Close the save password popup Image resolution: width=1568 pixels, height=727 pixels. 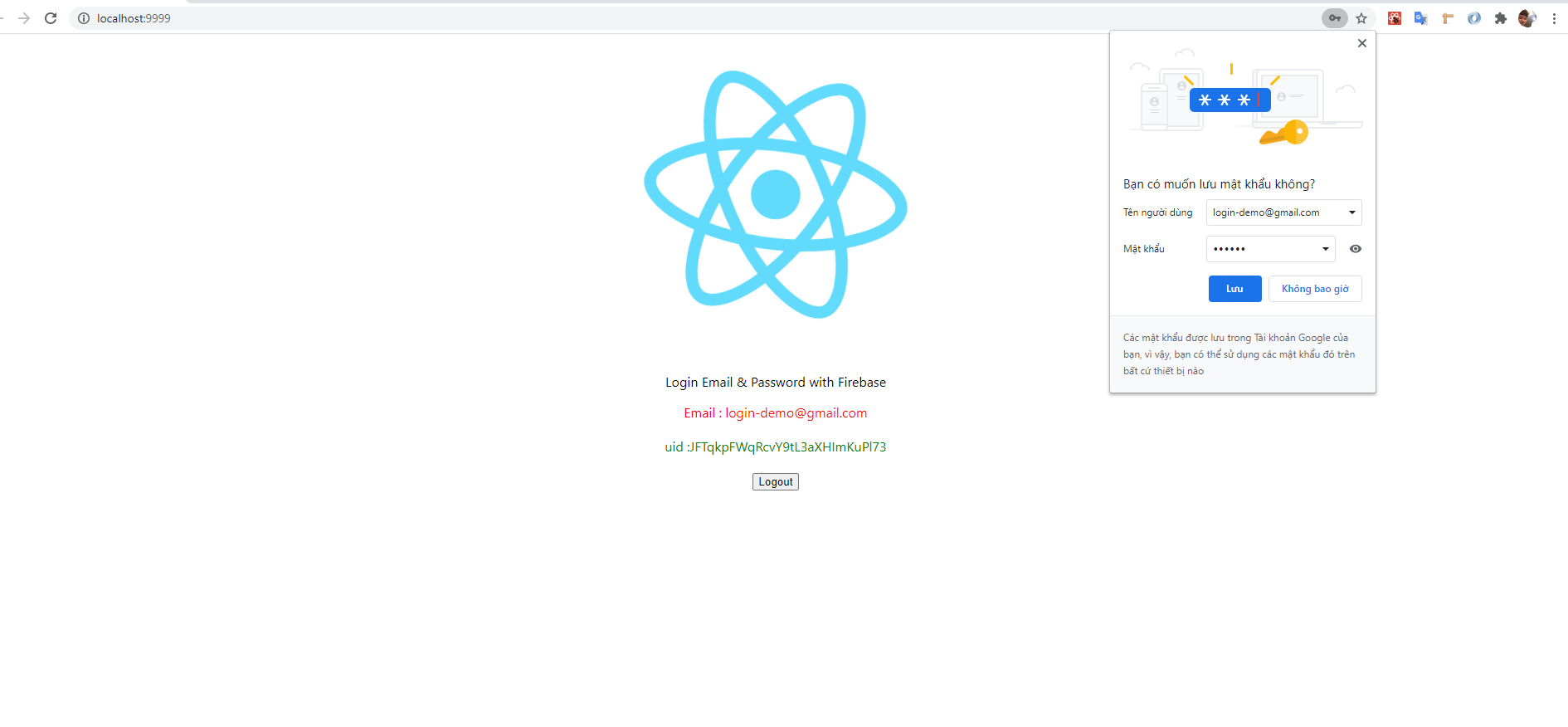click(1362, 43)
